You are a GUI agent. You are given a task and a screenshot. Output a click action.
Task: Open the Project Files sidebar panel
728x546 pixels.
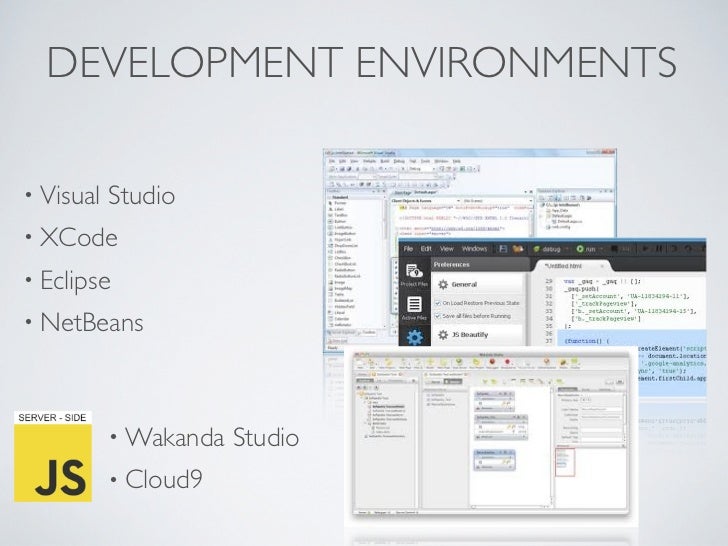tap(414, 275)
